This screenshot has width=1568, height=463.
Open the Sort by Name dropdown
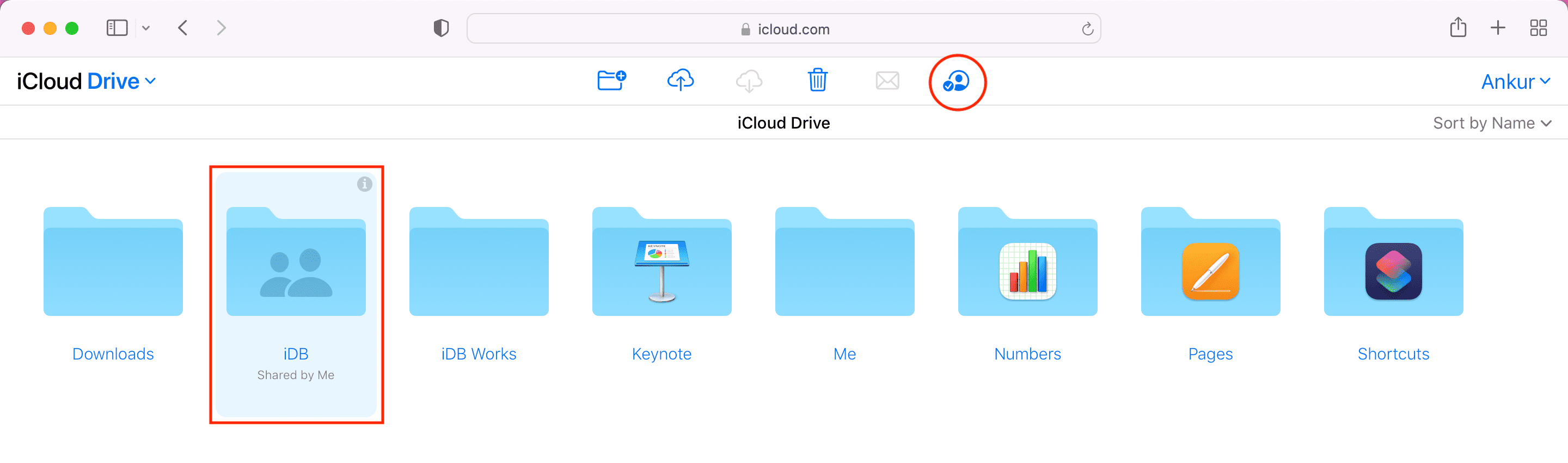1492,123
